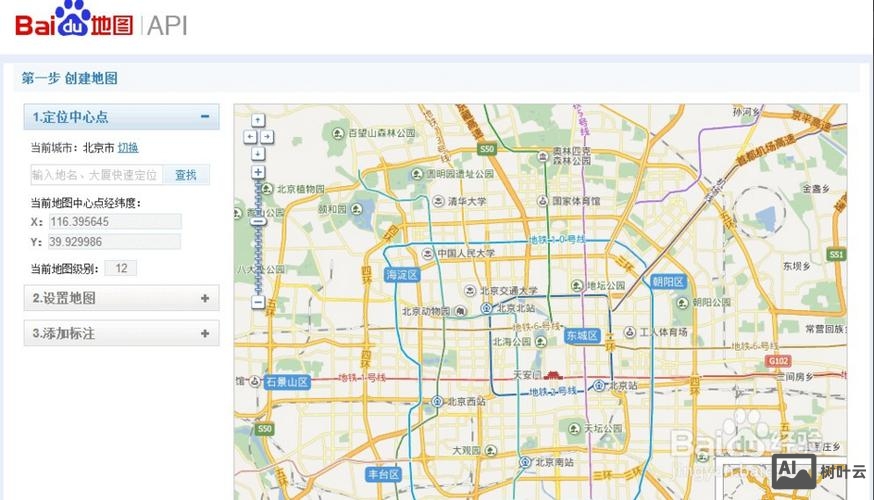This screenshot has height=500, width=874.
Task: Click the 海淀区 district label
Action: tap(402, 274)
